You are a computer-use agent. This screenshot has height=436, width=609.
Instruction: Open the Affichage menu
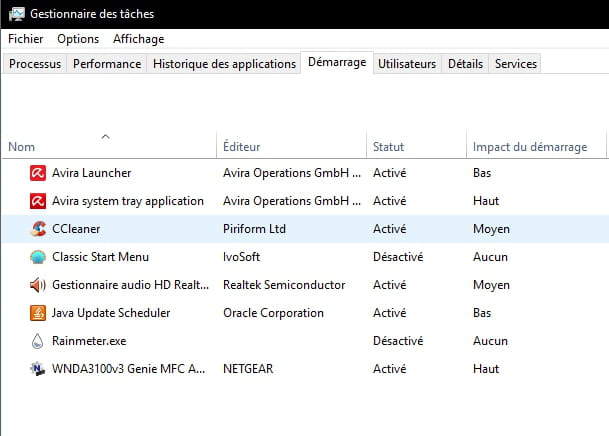tap(139, 39)
